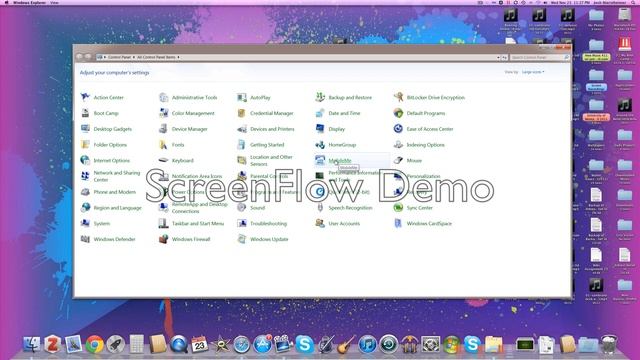Click the Forward navigation button

pos(88,57)
